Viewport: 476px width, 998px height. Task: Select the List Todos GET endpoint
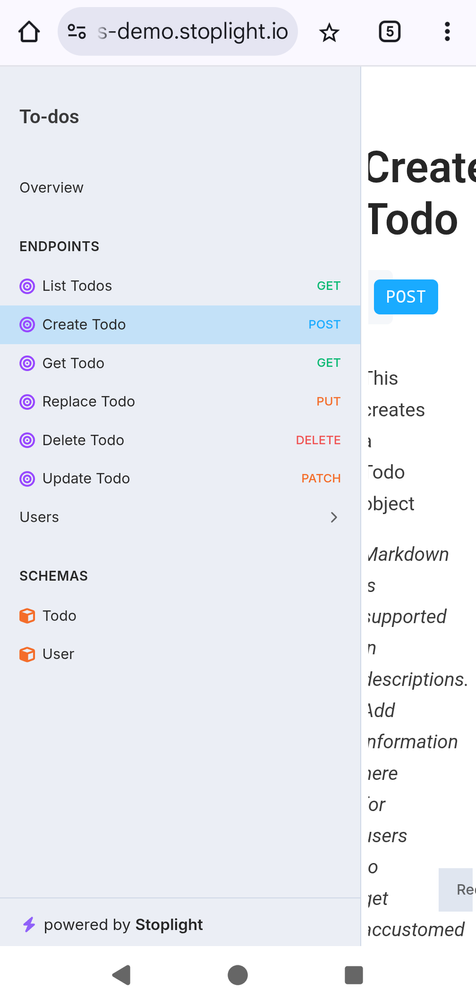click(180, 286)
